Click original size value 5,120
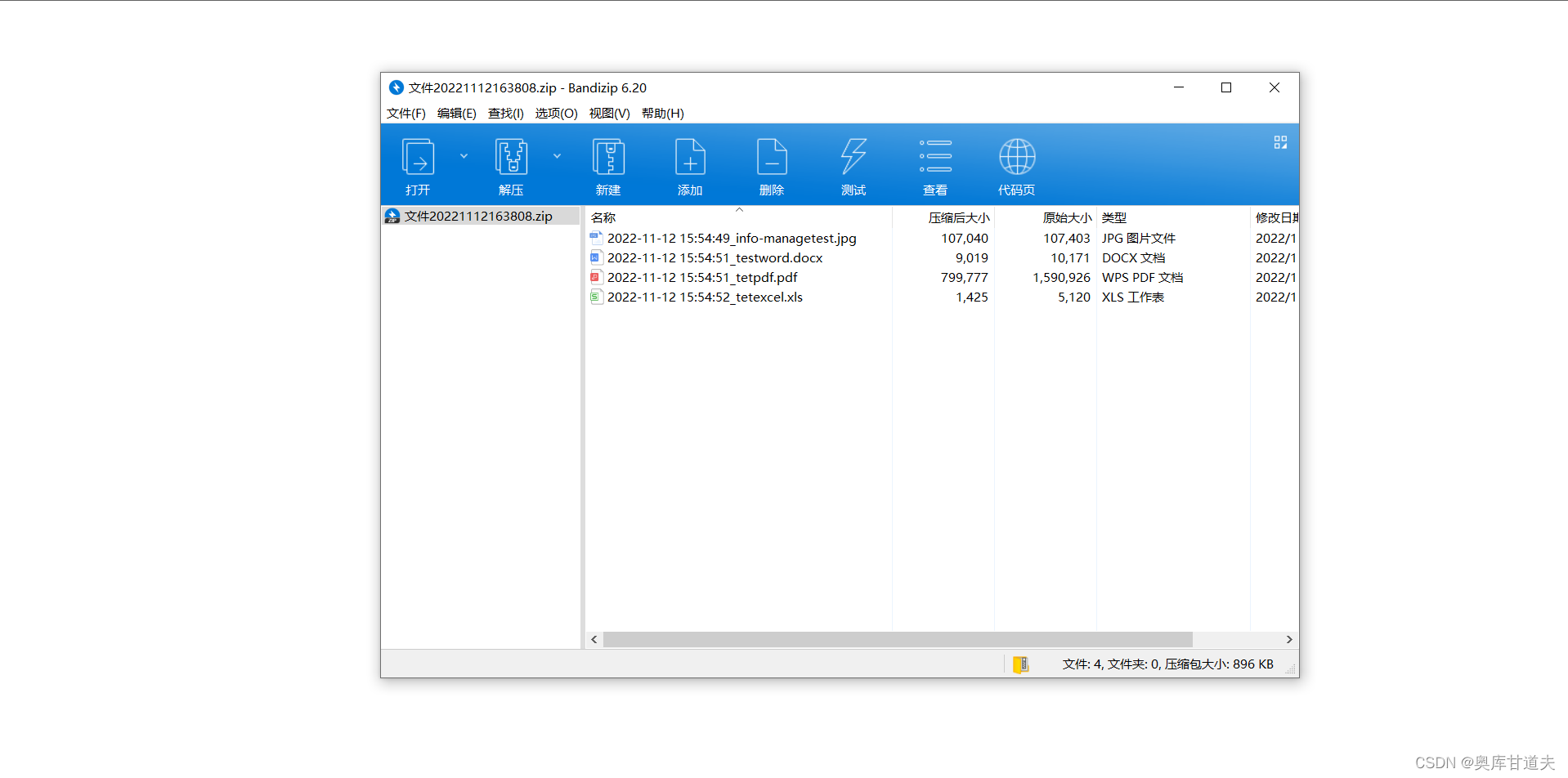 tap(1074, 297)
